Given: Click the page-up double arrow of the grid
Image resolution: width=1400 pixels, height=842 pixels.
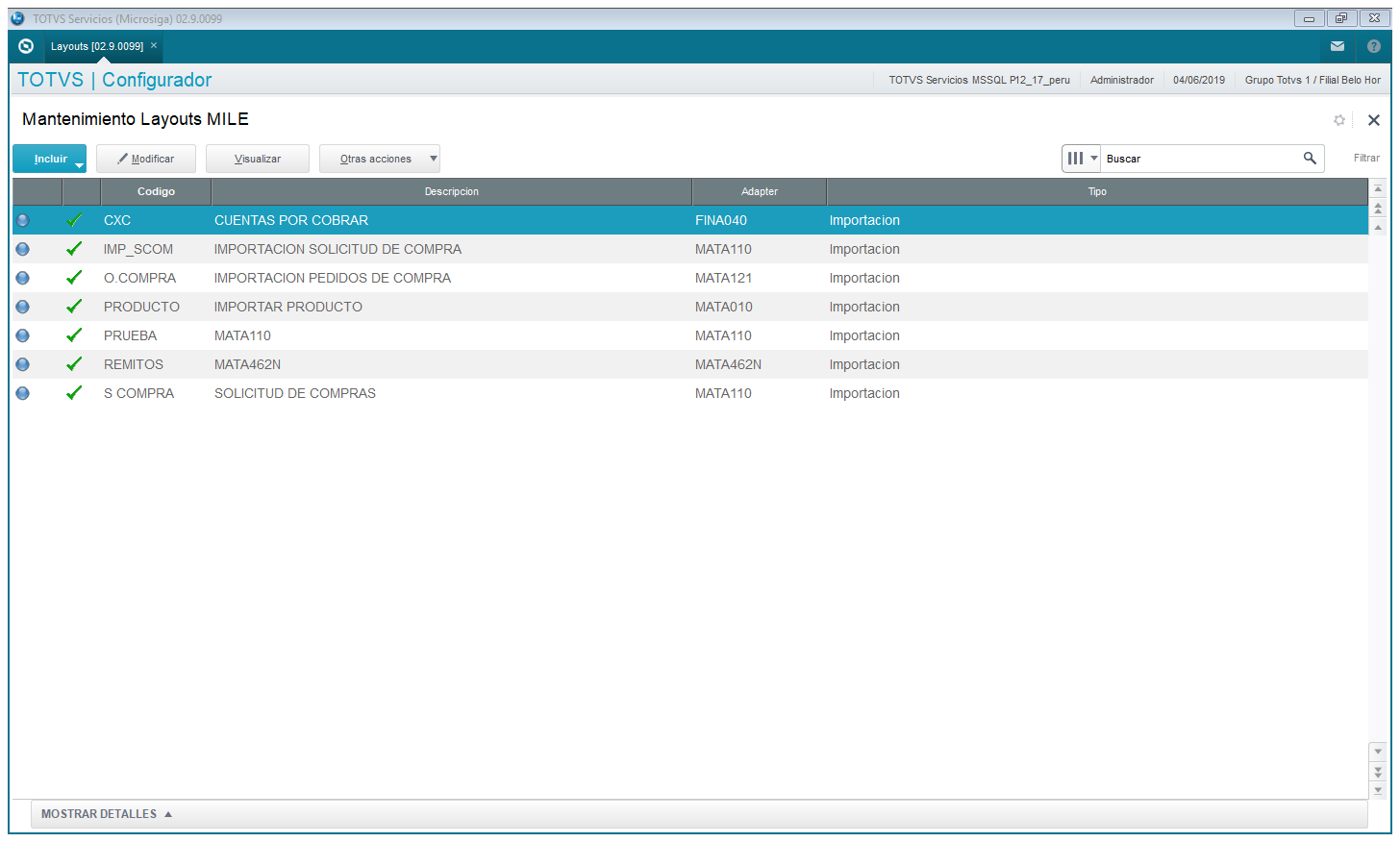Looking at the screenshot, I should [1378, 209].
